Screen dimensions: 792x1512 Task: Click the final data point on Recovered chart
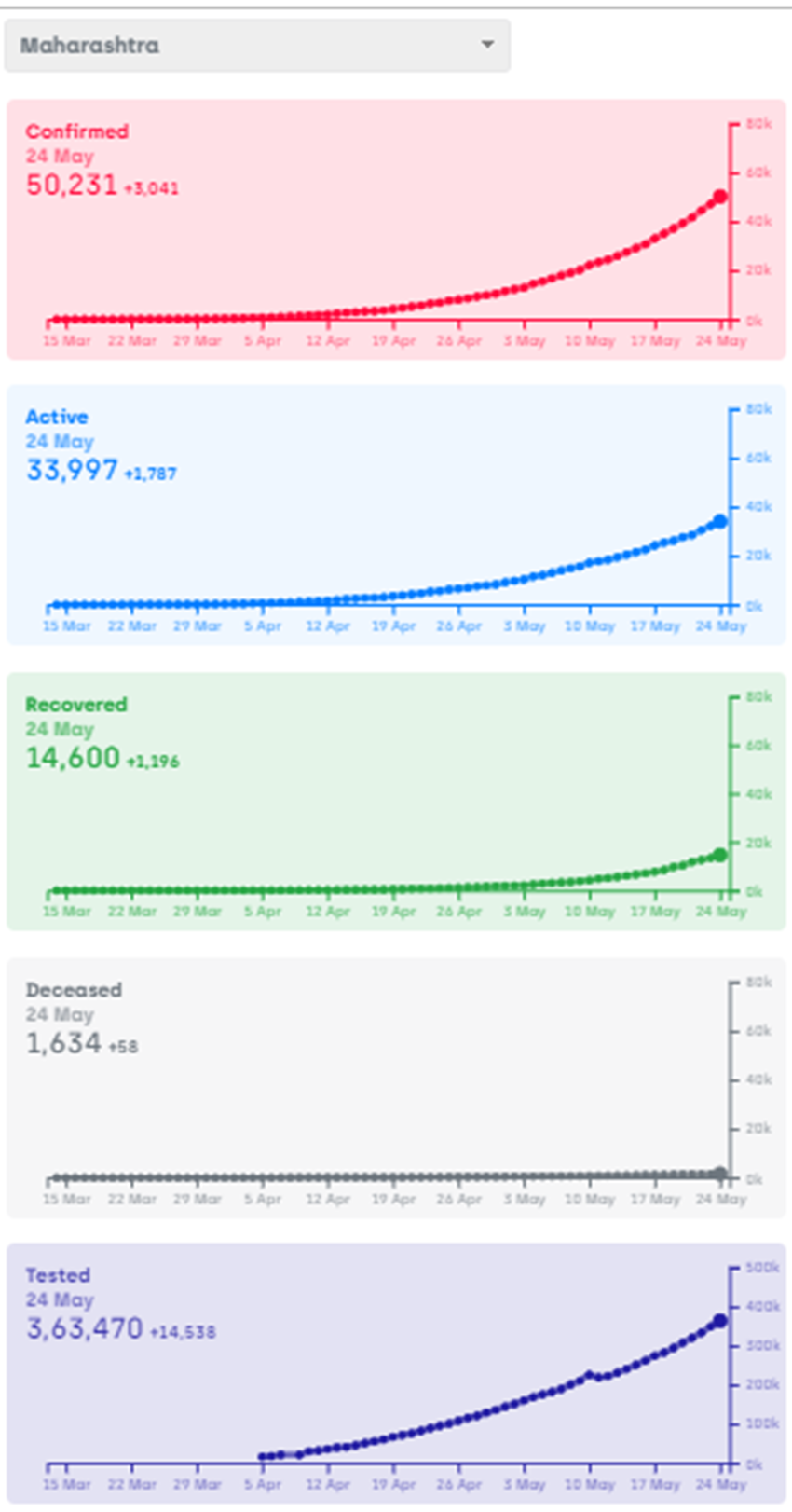click(x=720, y=855)
